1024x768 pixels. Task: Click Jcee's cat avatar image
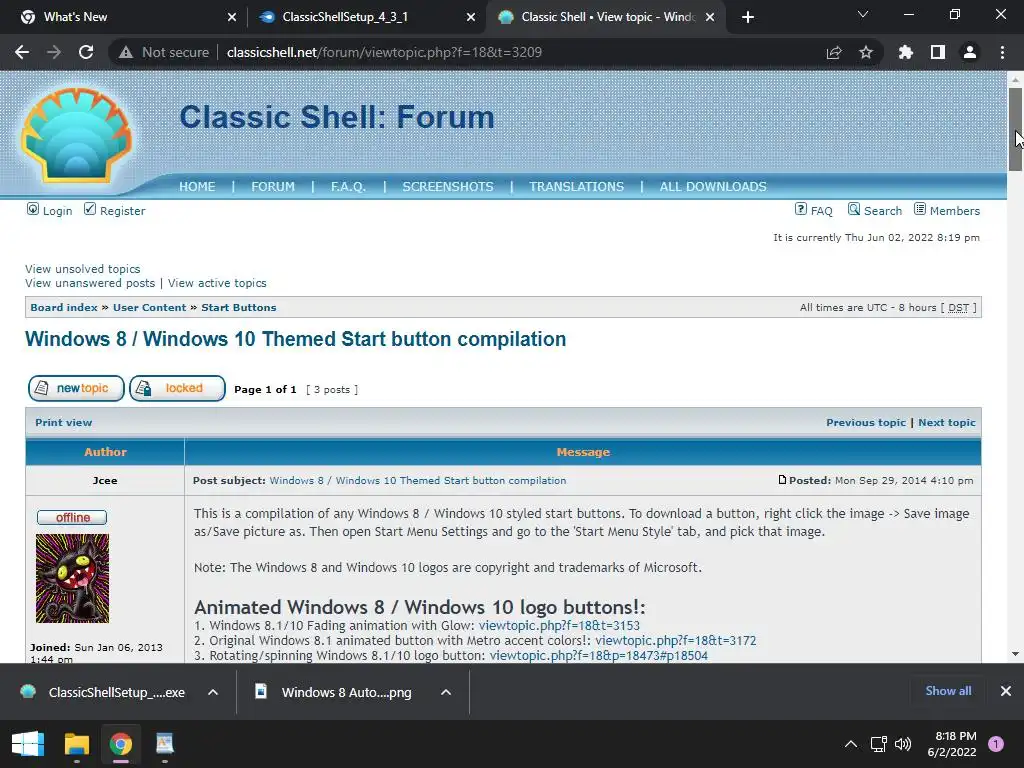[x=72, y=579]
